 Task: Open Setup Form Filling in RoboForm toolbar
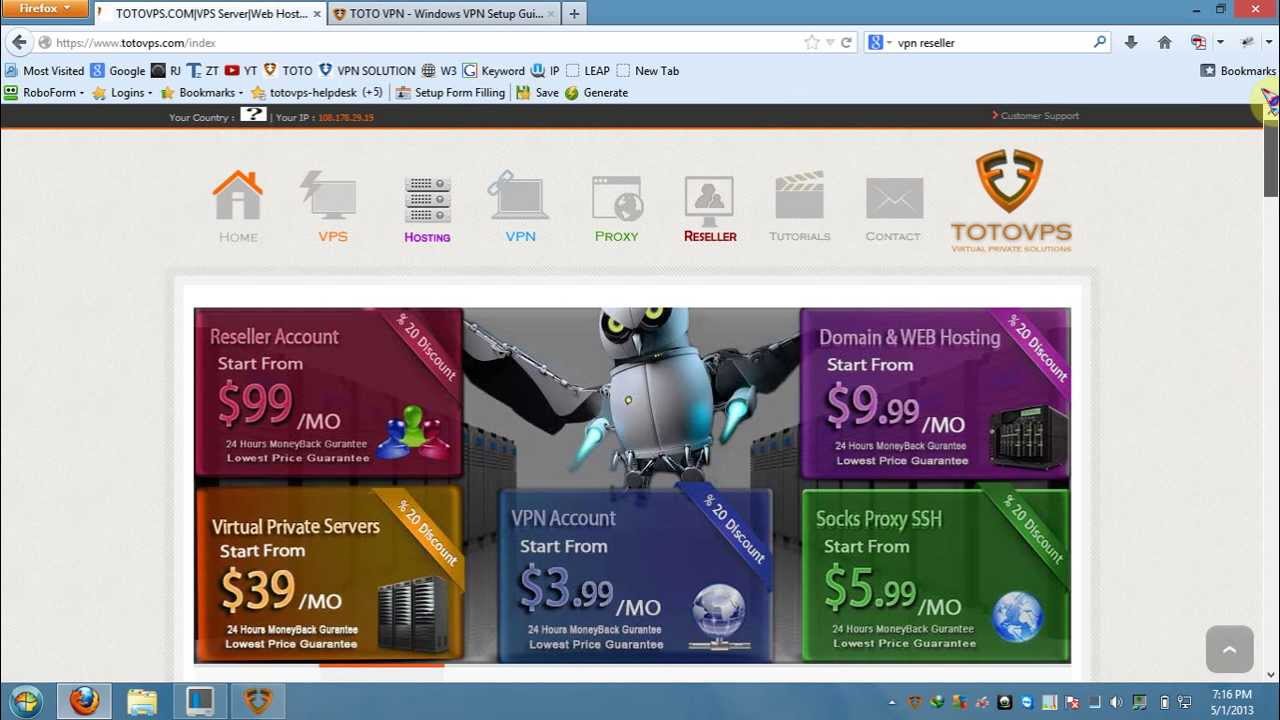(x=451, y=92)
